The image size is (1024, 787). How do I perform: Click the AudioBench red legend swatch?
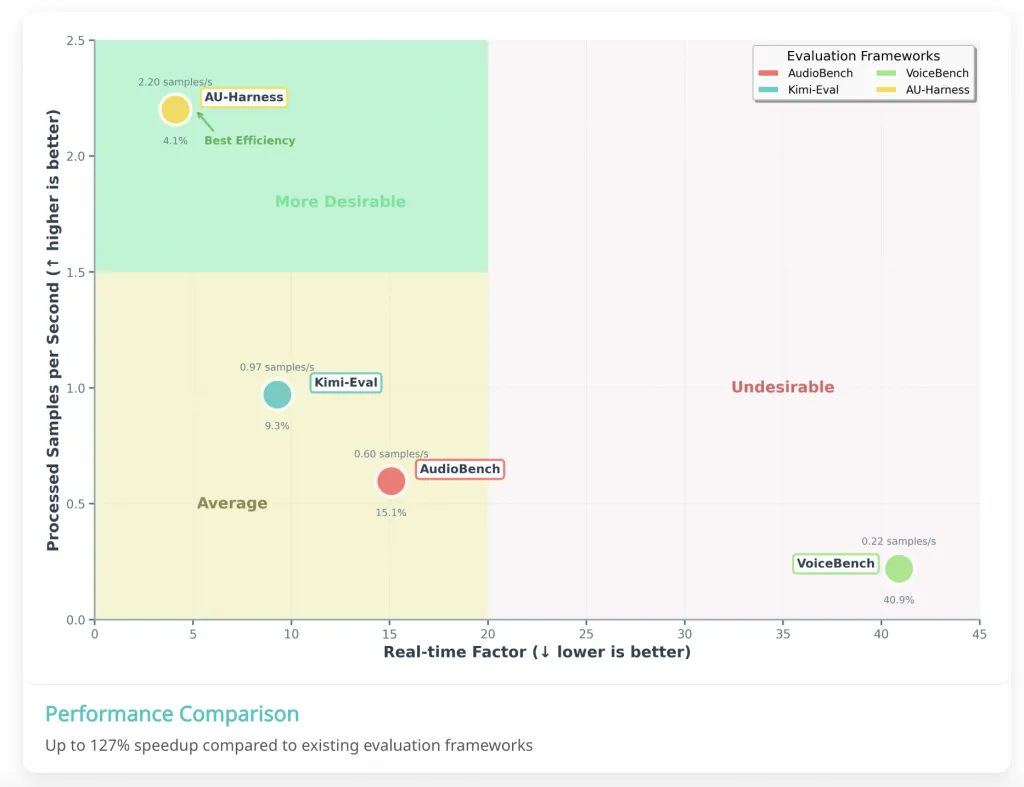(769, 74)
